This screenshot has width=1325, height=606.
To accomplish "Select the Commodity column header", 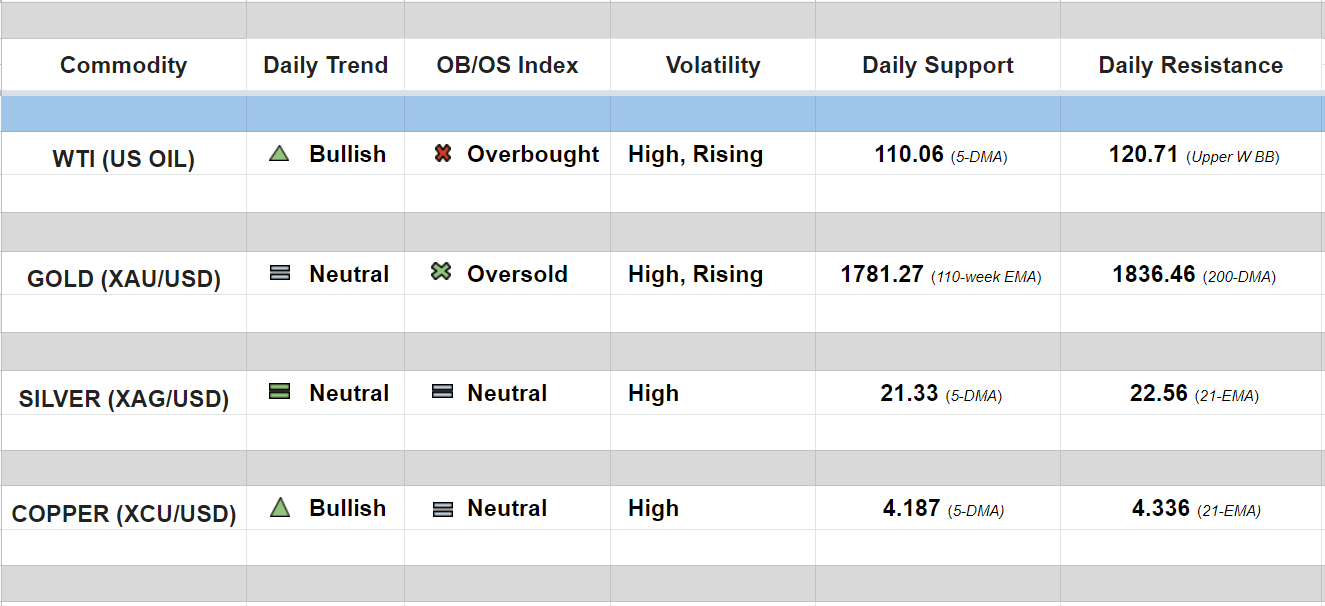I will coord(123,66).
